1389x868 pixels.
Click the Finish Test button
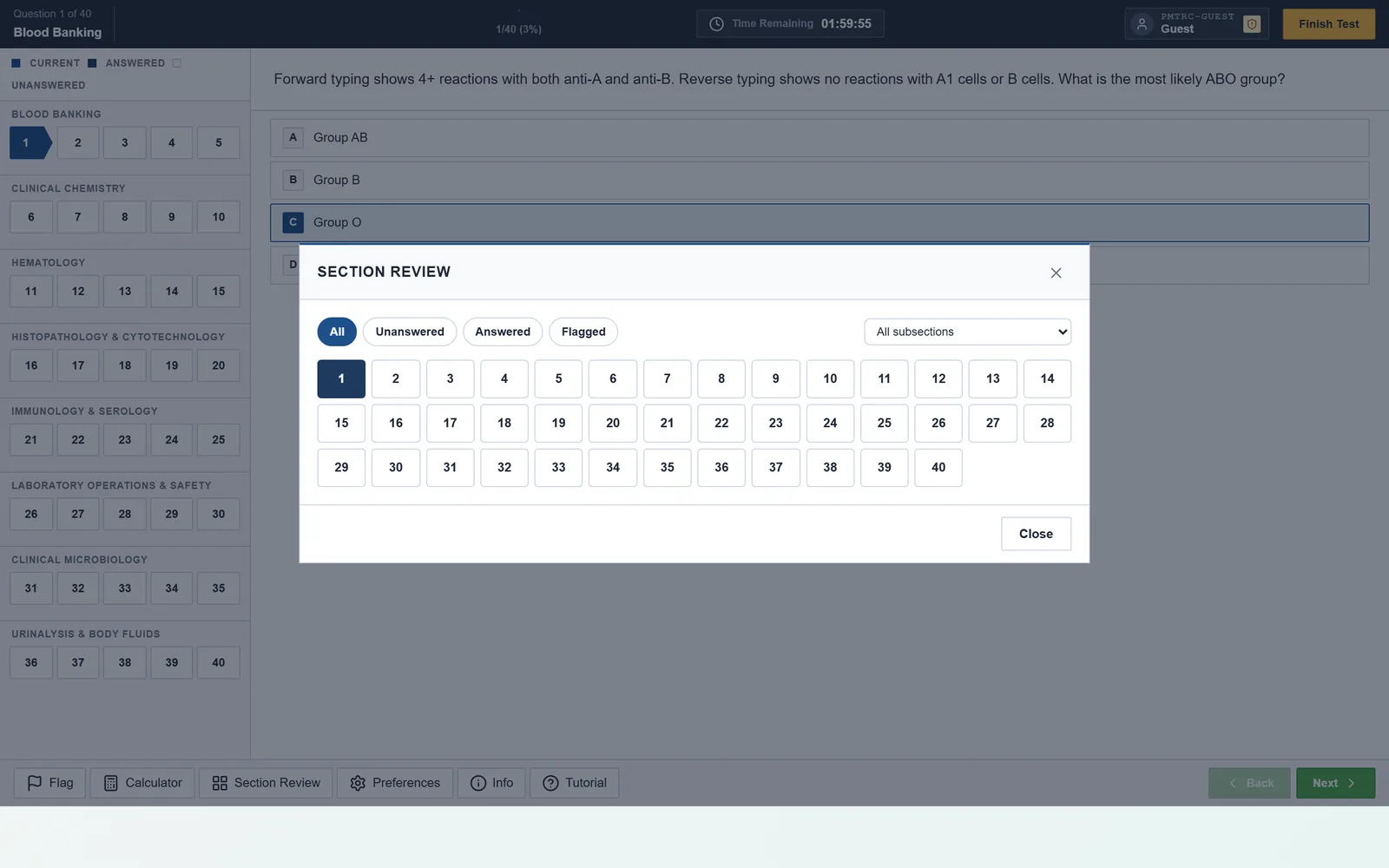click(1328, 24)
